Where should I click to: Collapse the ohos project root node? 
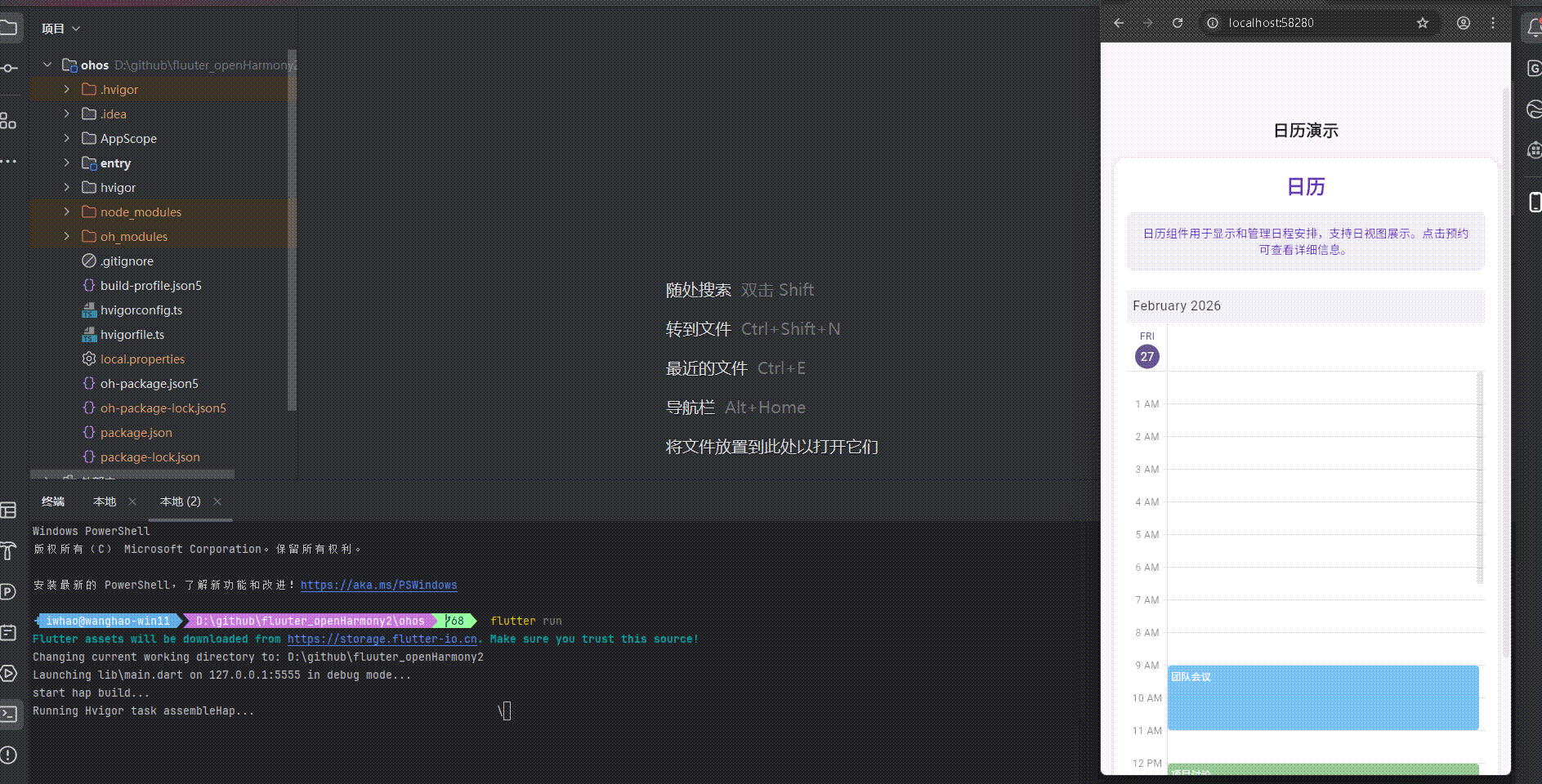47,65
